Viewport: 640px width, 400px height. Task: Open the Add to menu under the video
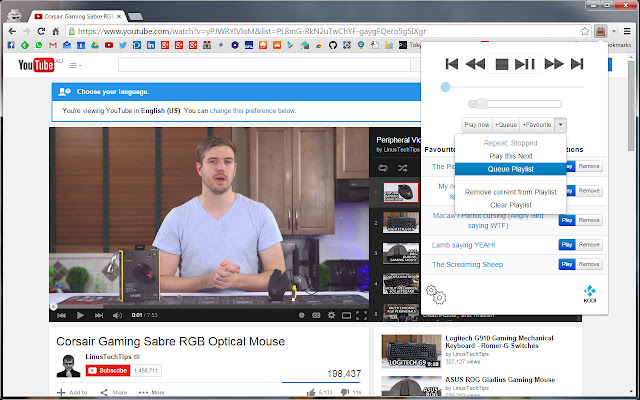pyautogui.click(x=72, y=392)
